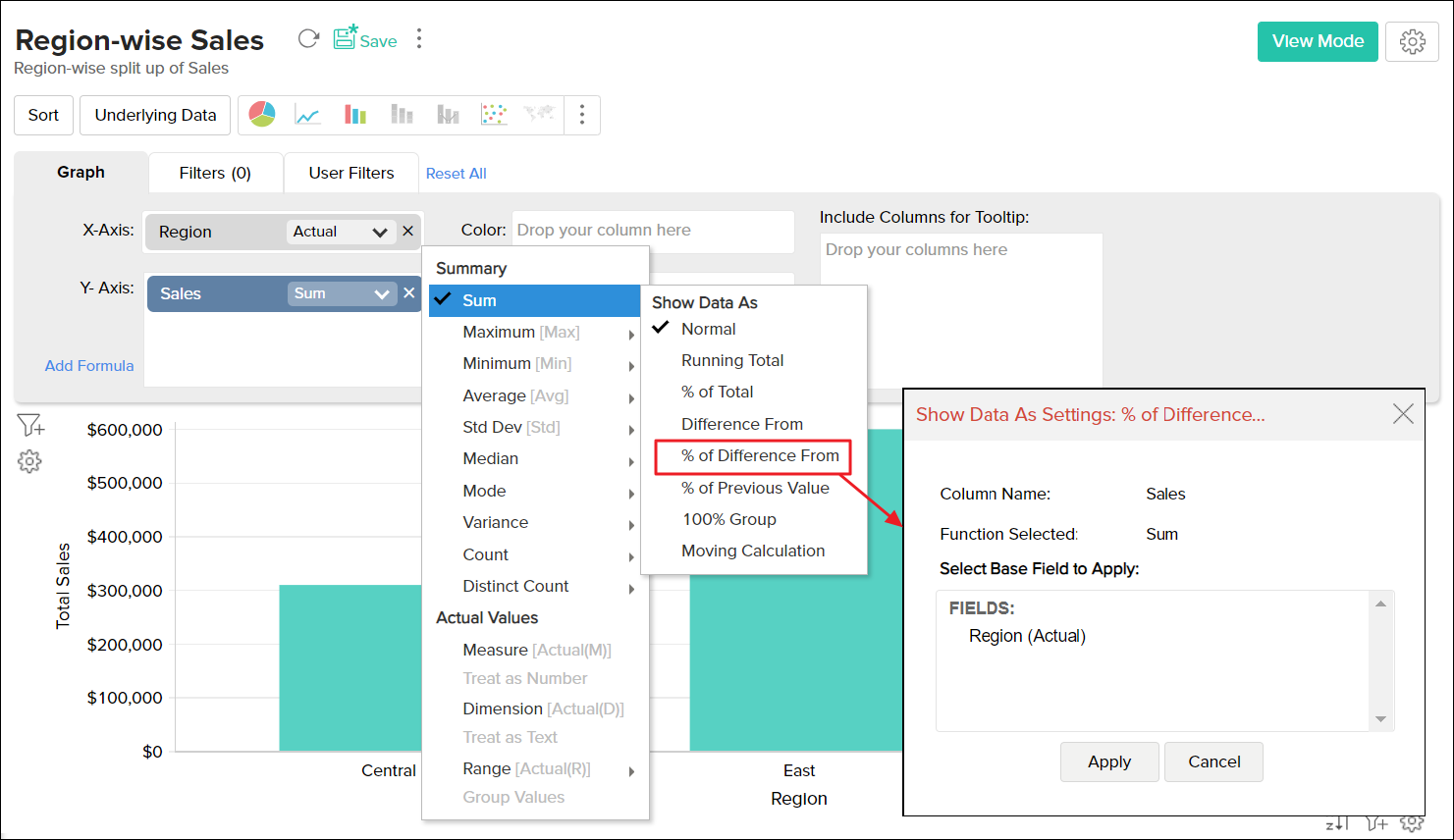Select Normal under Show Data As
Viewport: 1454px width, 840px height.
pos(709,329)
